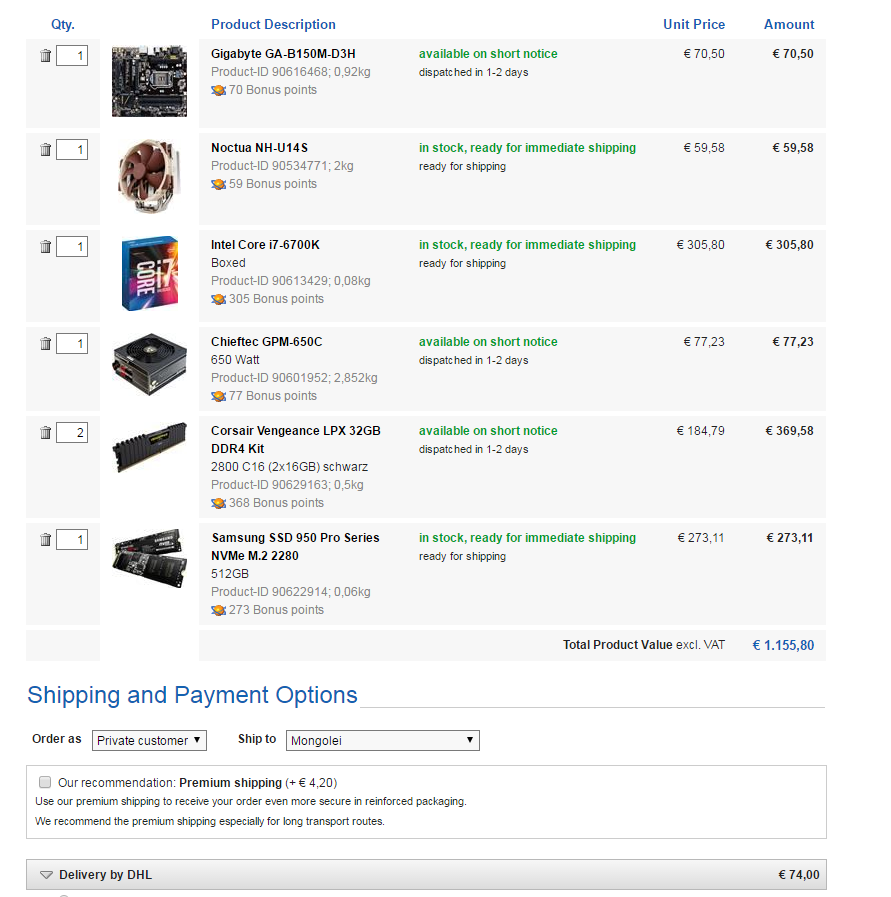Screen dimensions: 891x897
Task: Click bonus points icon under Samsung SSD
Action: point(218,610)
